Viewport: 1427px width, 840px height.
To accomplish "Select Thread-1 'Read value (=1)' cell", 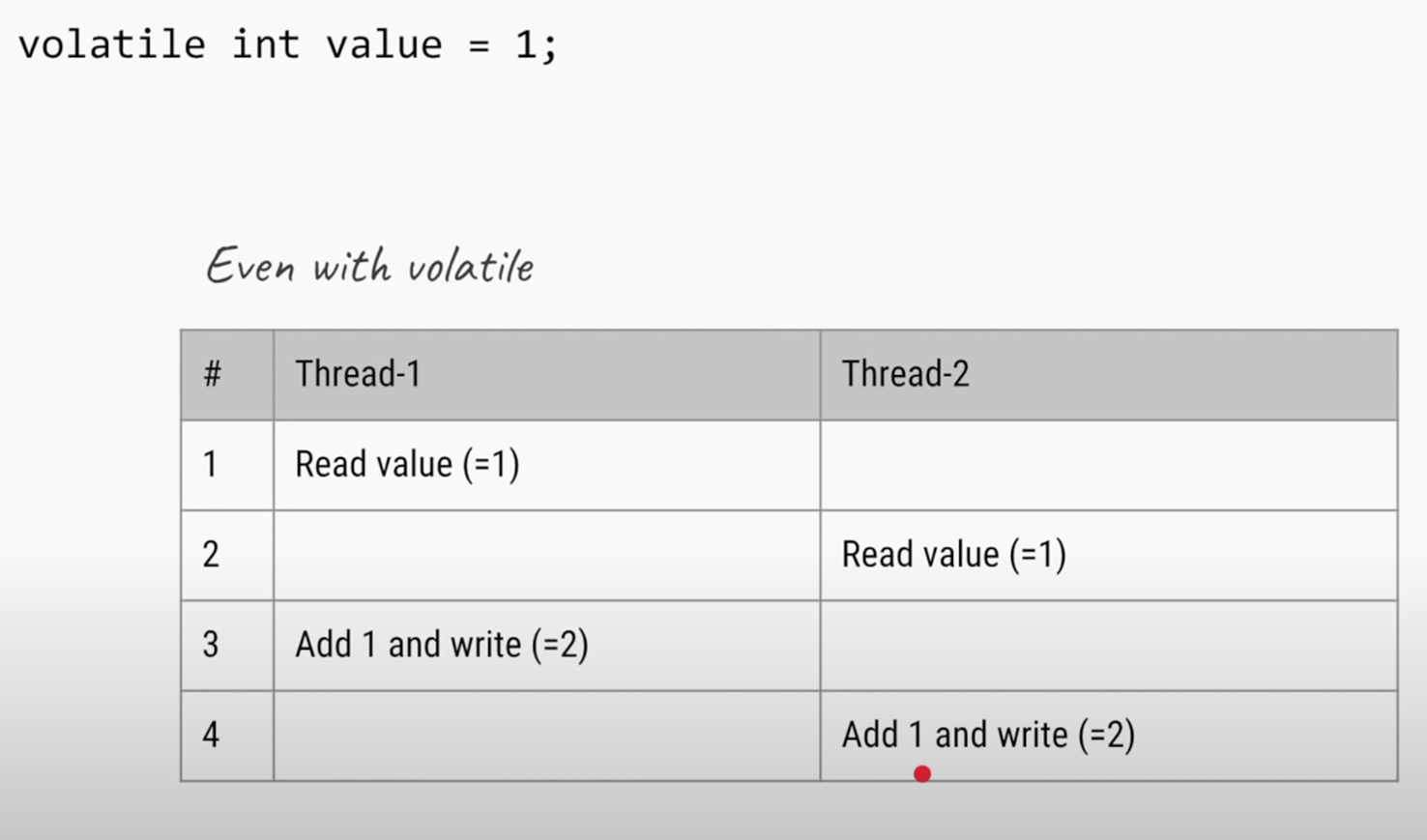I will [547, 465].
